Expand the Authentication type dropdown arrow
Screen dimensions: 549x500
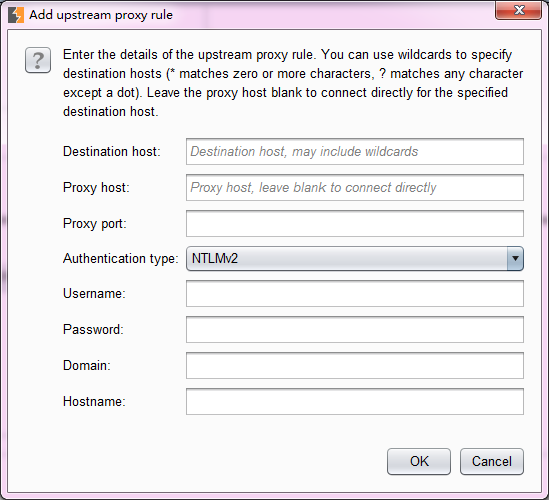point(515,259)
